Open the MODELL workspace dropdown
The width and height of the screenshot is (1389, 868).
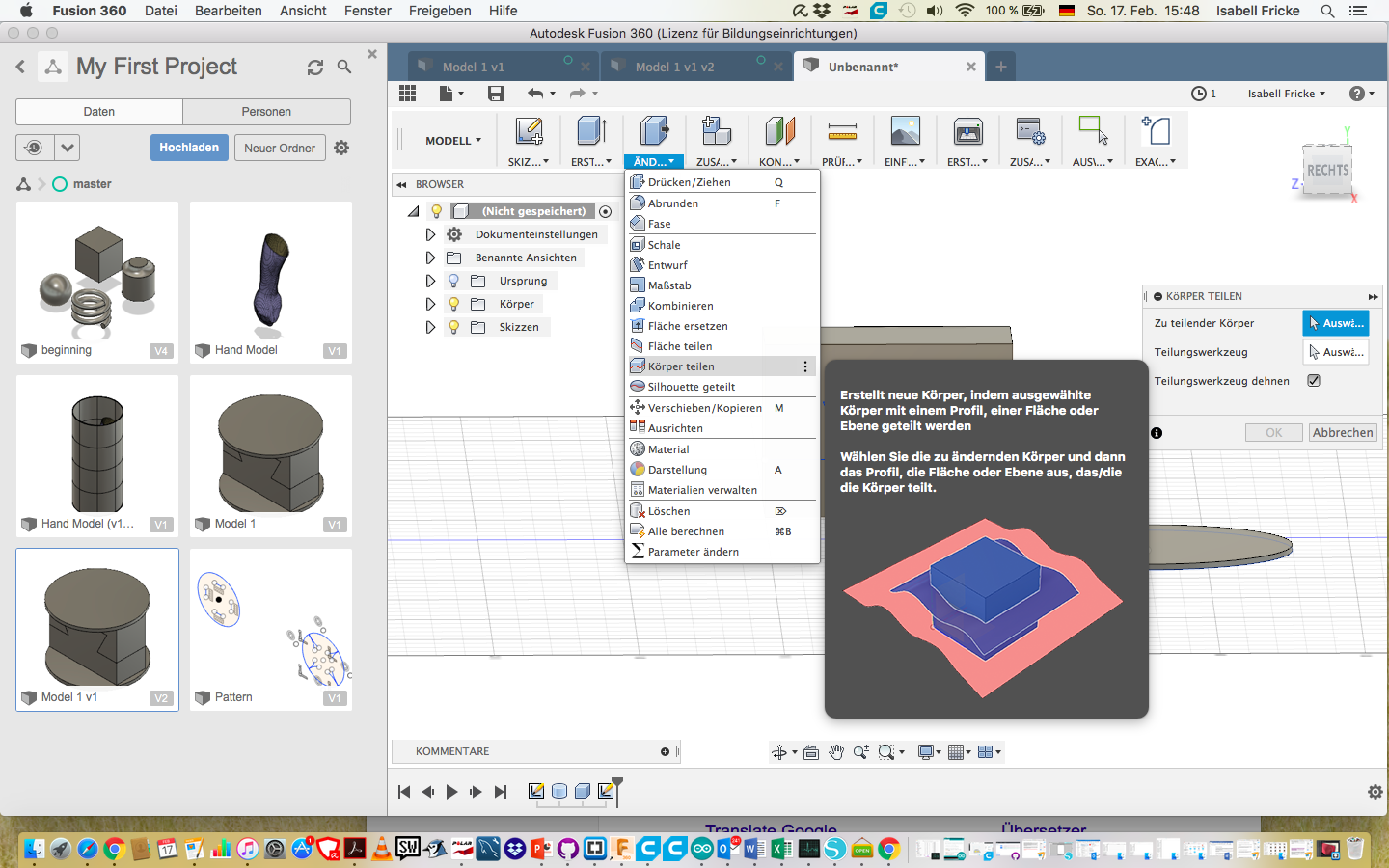pos(453,141)
